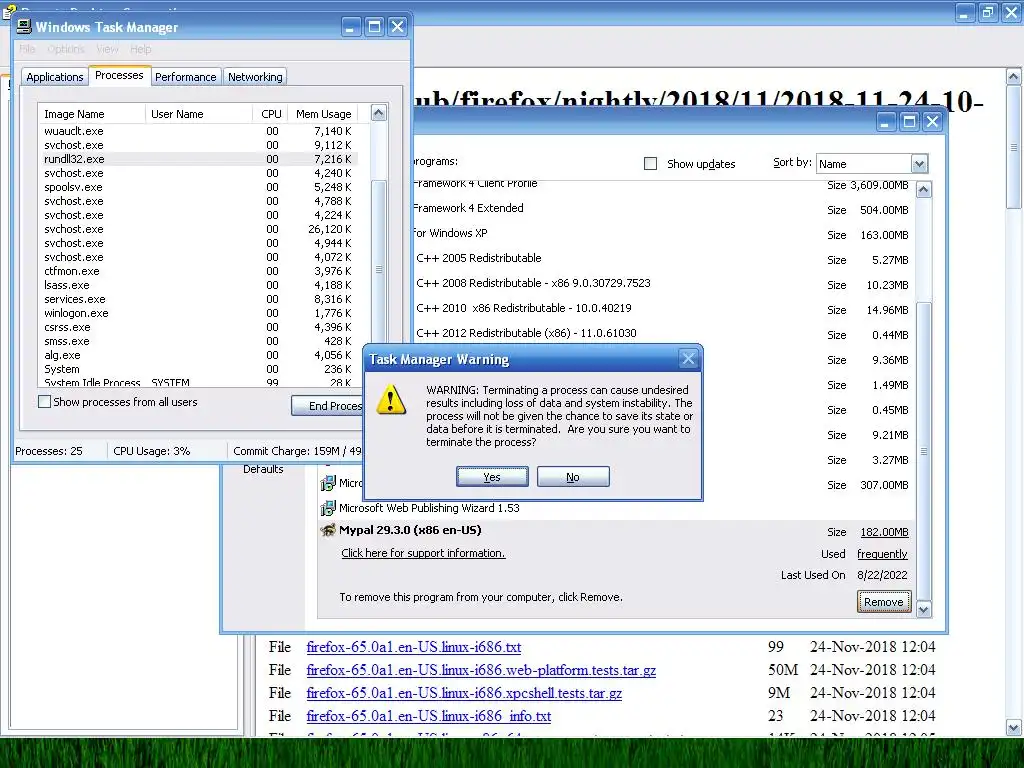Select Framework 4 Extended entry
Viewport: 1024px width, 768px height.
468,208
